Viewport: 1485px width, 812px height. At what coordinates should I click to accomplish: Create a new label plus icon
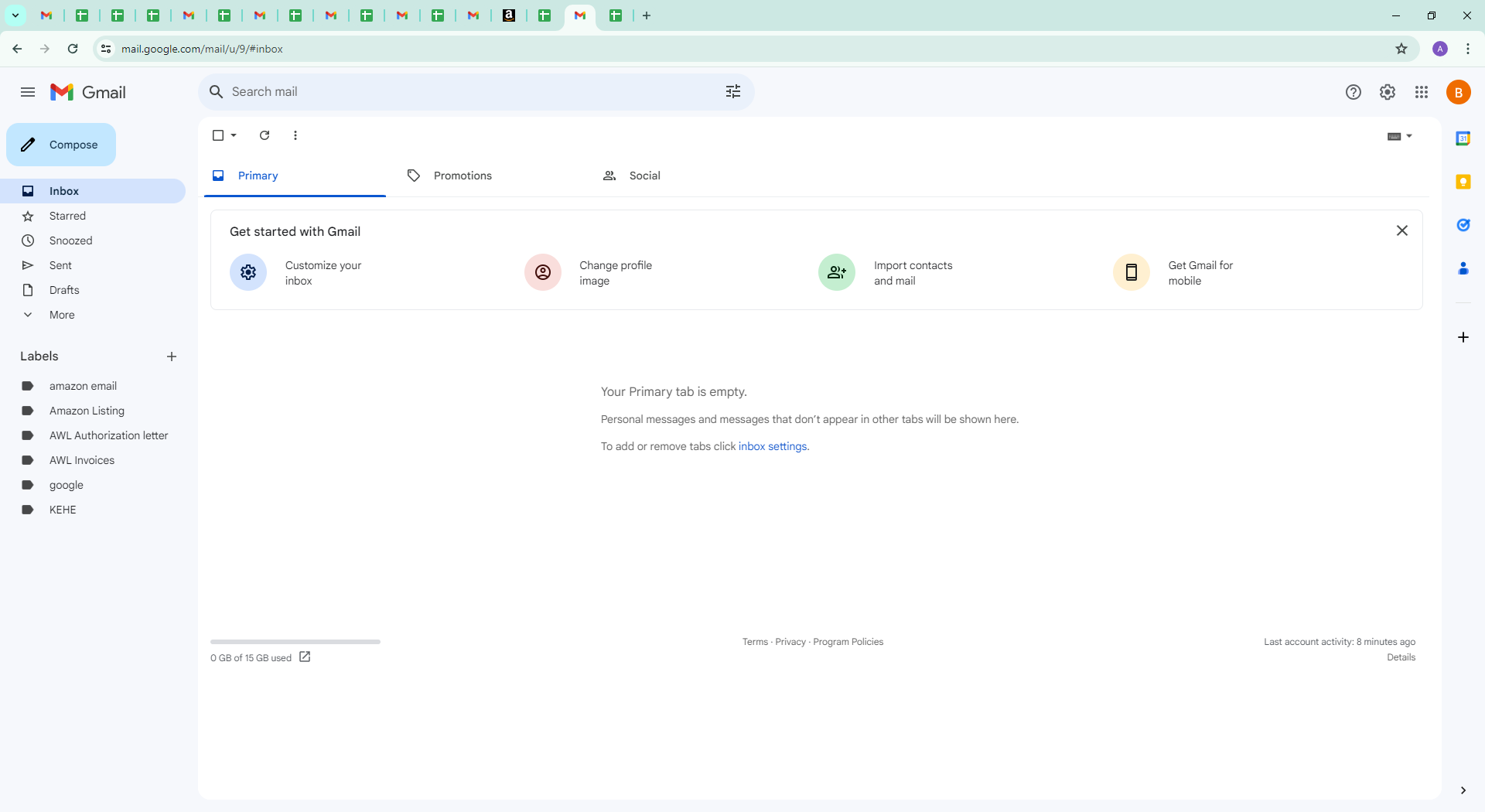point(172,357)
